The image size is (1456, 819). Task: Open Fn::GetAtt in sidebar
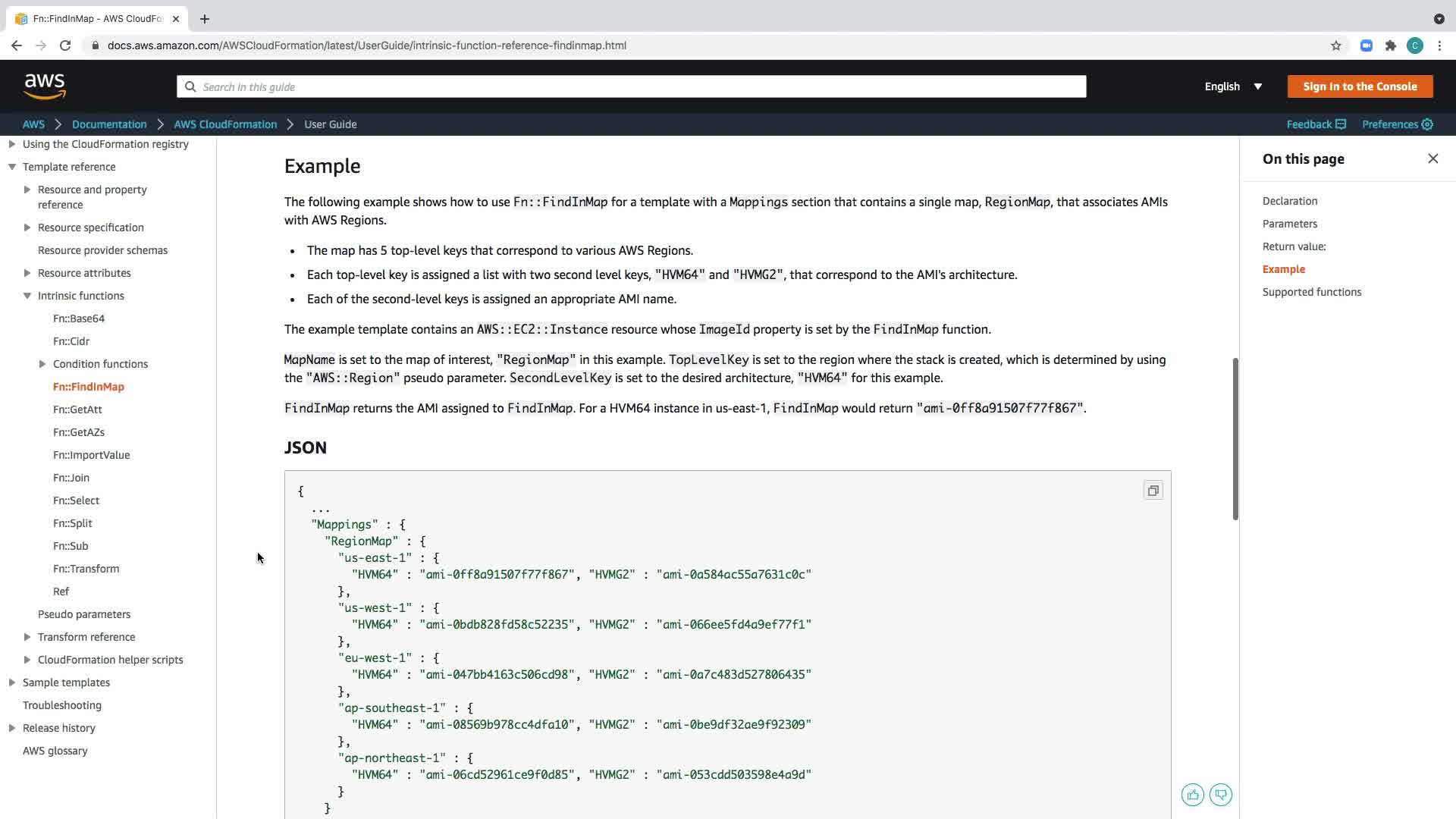(77, 409)
